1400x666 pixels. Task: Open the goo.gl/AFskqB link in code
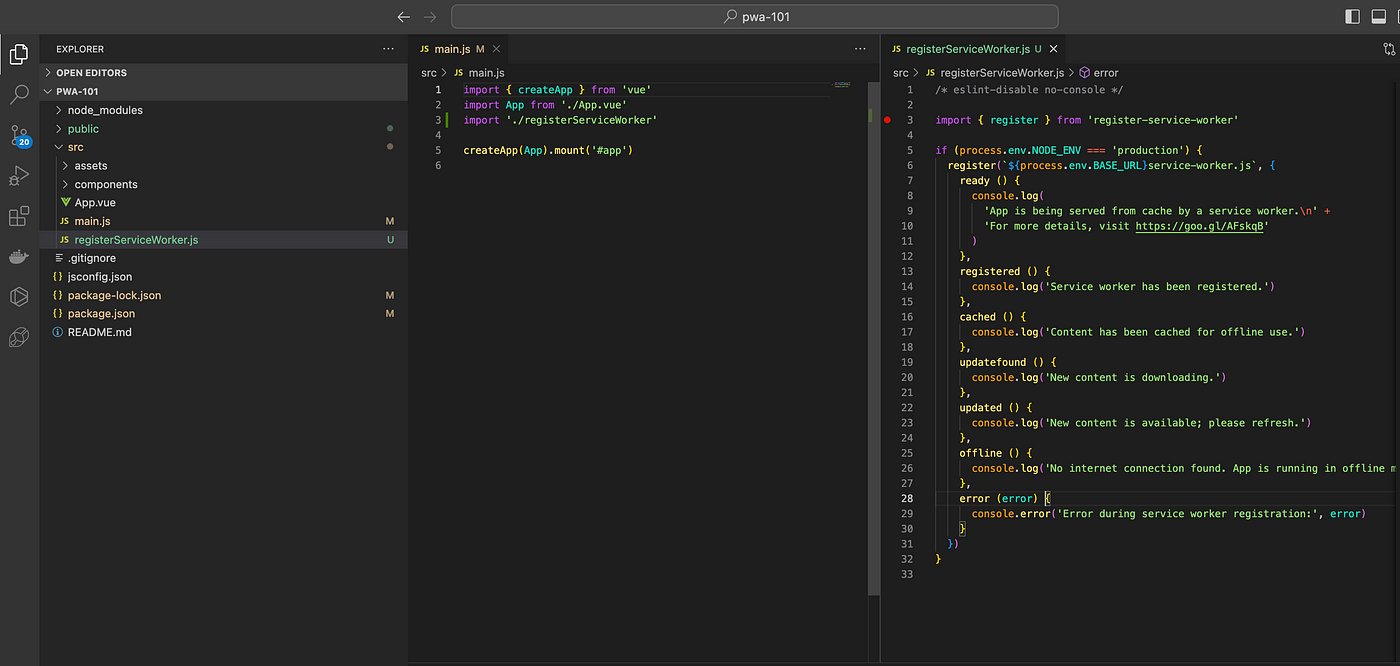tap(1200, 226)
